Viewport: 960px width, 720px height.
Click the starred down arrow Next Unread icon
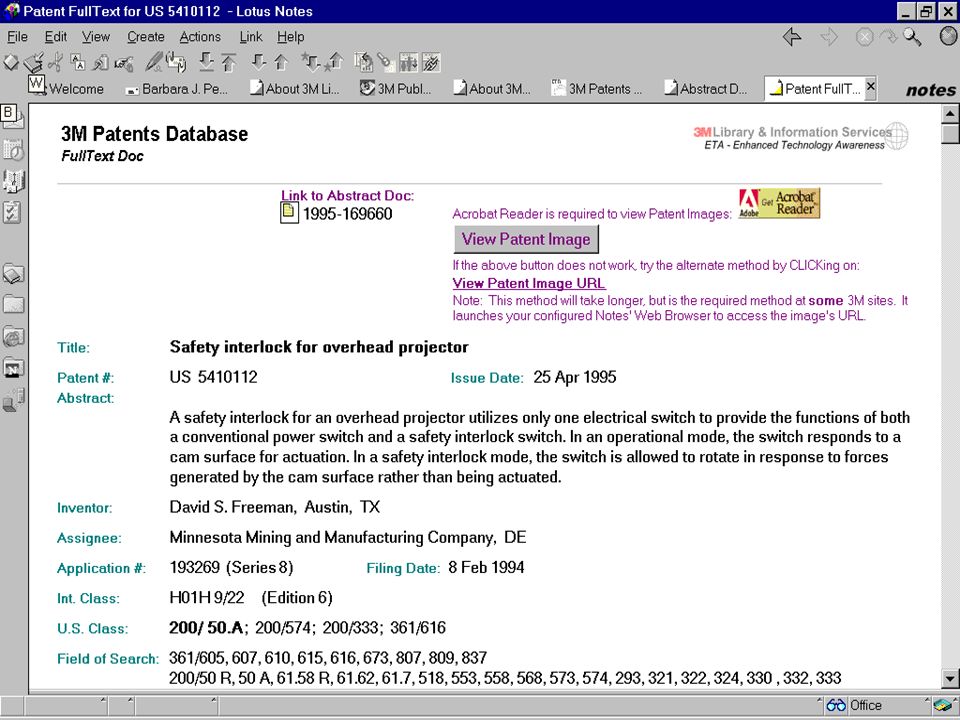(310, 61)
